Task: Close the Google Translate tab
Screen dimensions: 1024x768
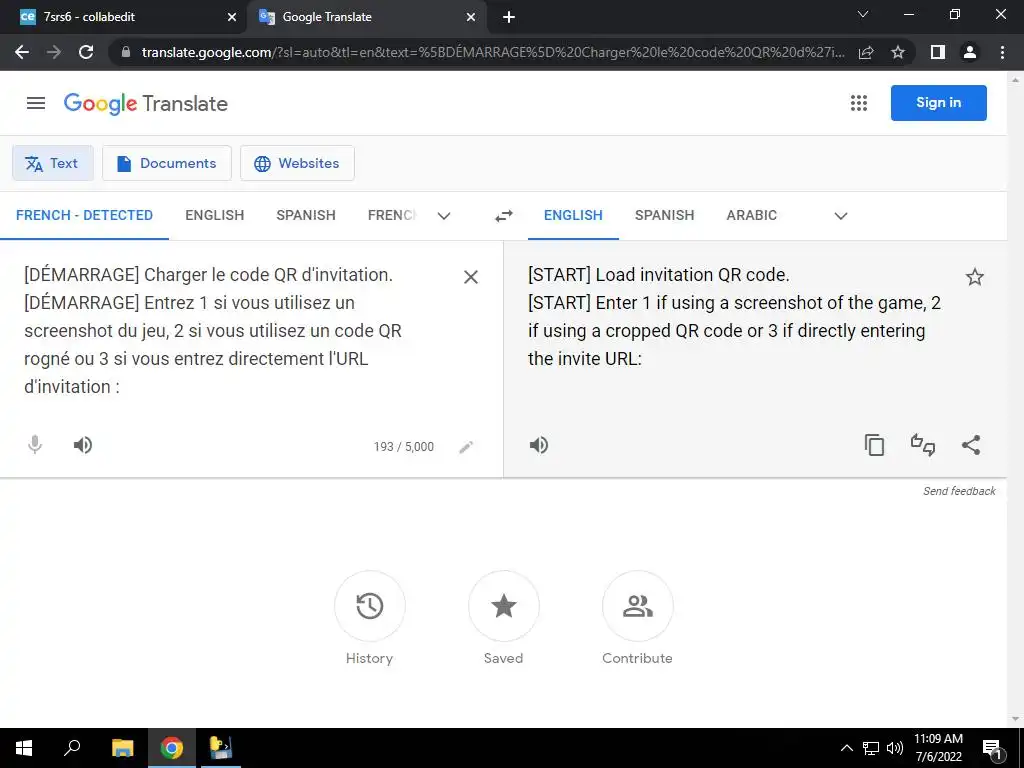Action: [471, 17]
